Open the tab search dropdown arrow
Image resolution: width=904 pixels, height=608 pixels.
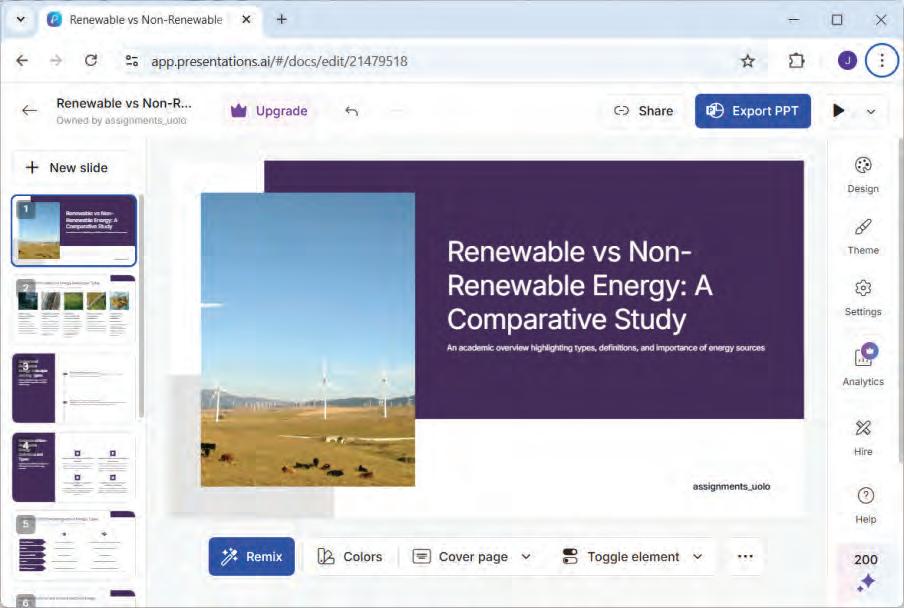click(x=21, y=20)
